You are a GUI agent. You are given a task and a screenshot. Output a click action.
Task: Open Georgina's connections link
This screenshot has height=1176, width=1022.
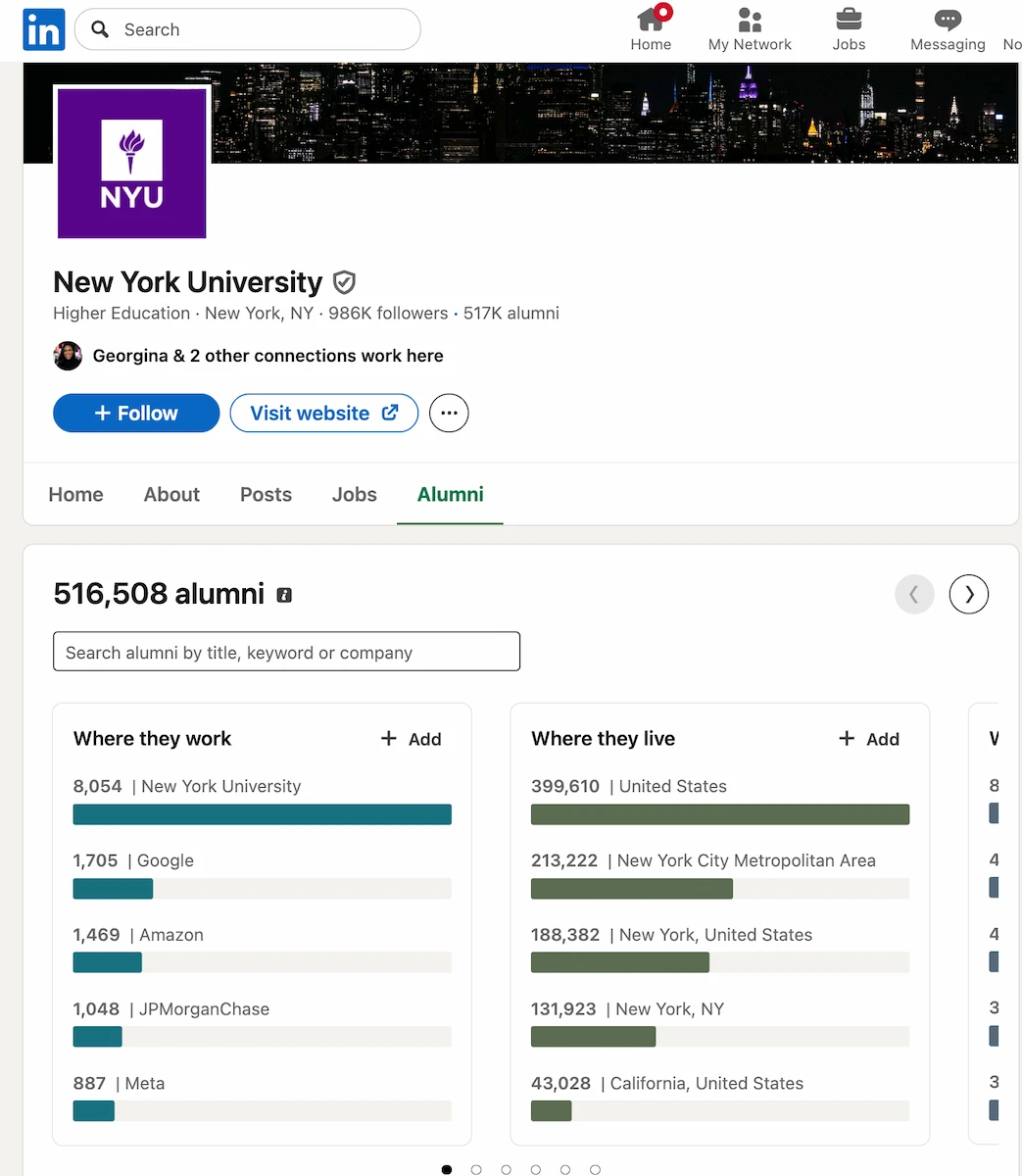tap(268, 356)
